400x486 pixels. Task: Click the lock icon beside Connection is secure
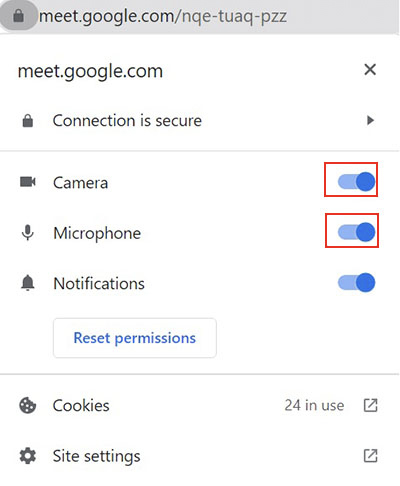coord(28,121)
